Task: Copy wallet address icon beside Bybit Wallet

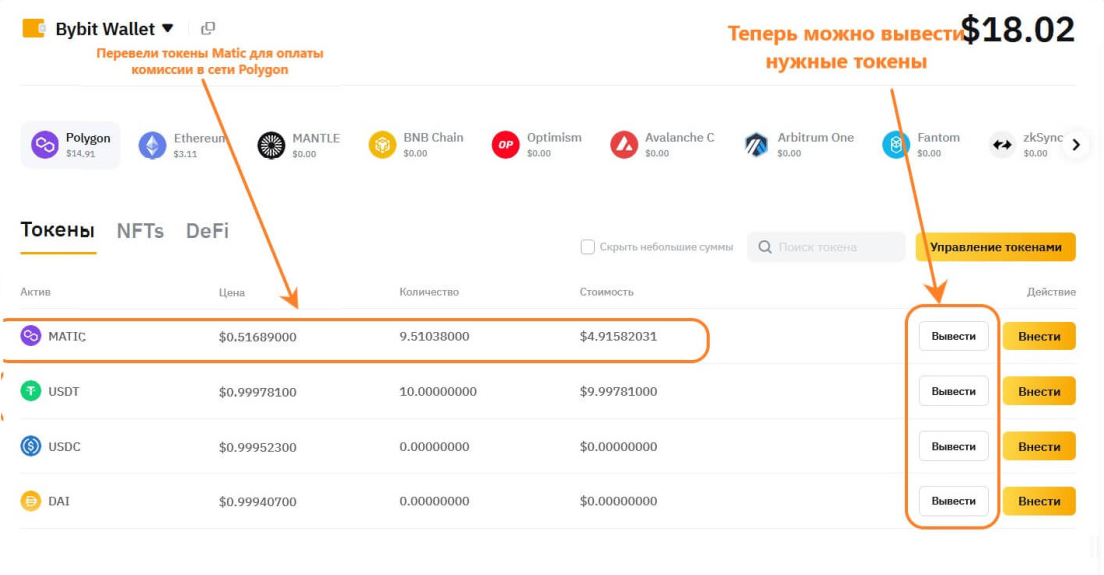Action: tap(208, 29)
